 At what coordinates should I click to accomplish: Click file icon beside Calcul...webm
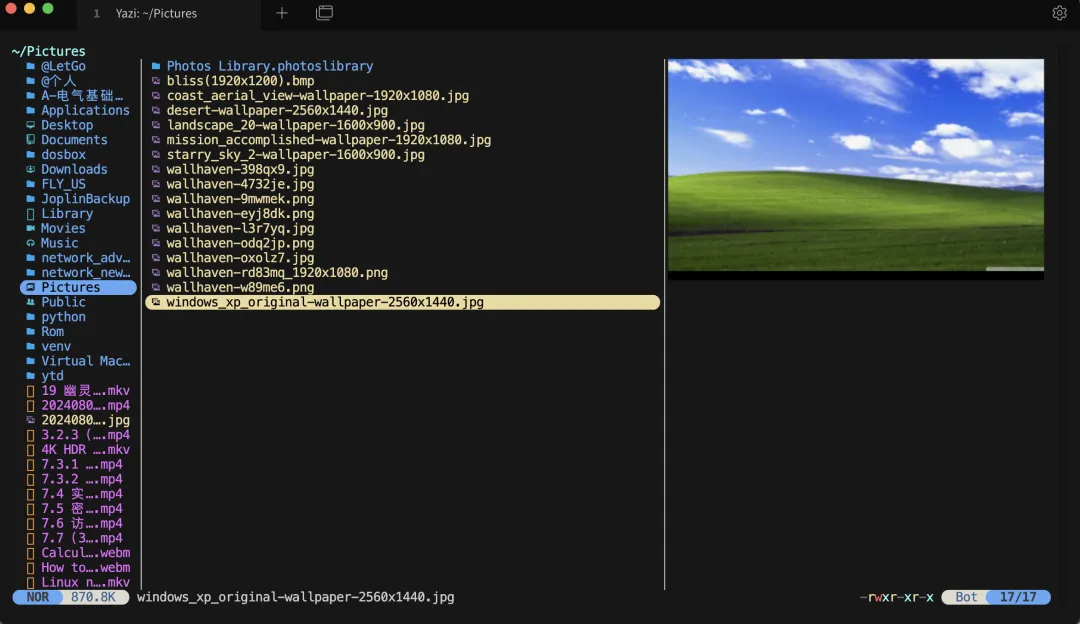pyautogui.click(x=30, y=553)
